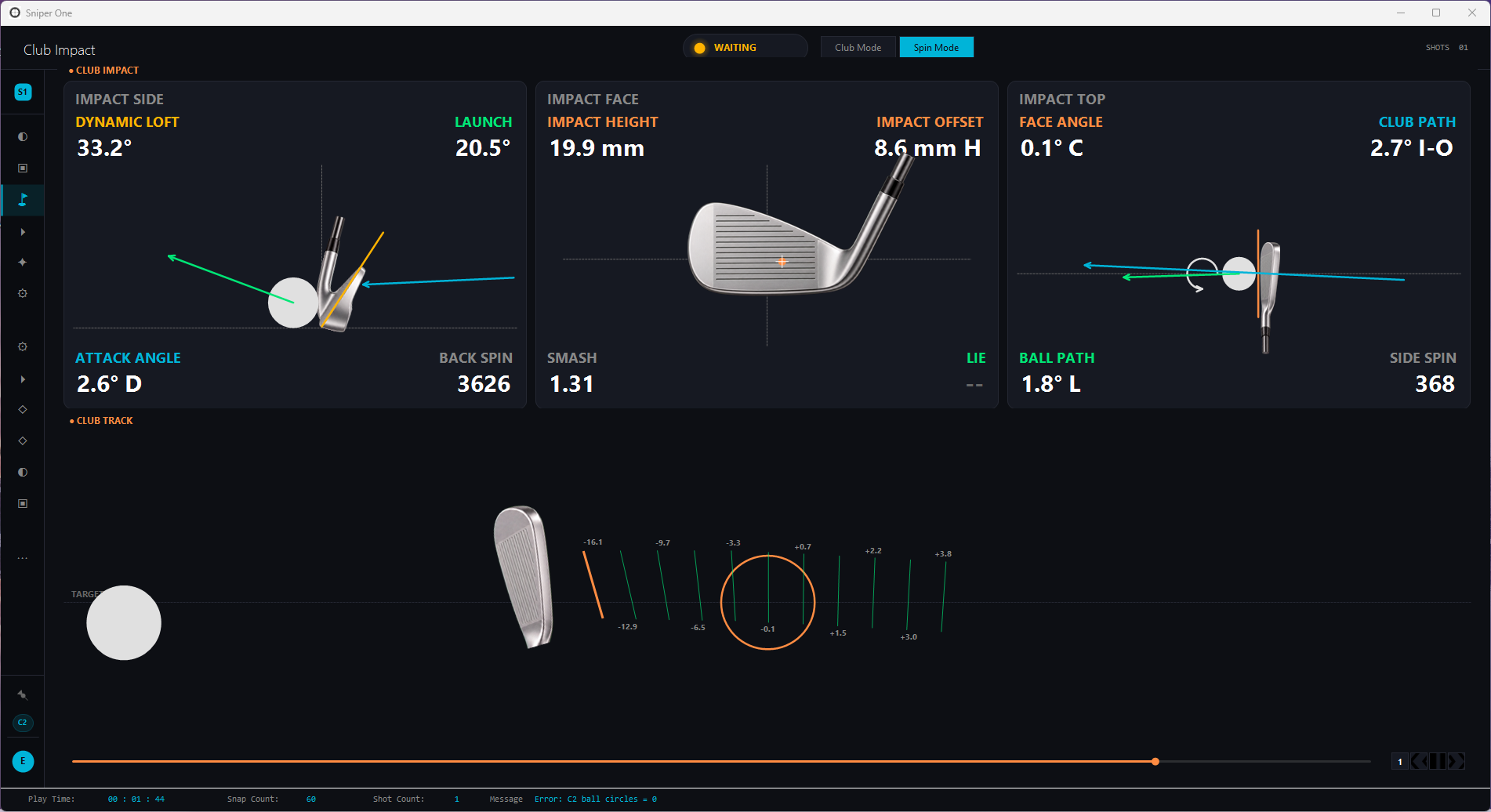1491x812 pixels.
Task: Minimize the Sniper One window
Action: coord(1401,13)
